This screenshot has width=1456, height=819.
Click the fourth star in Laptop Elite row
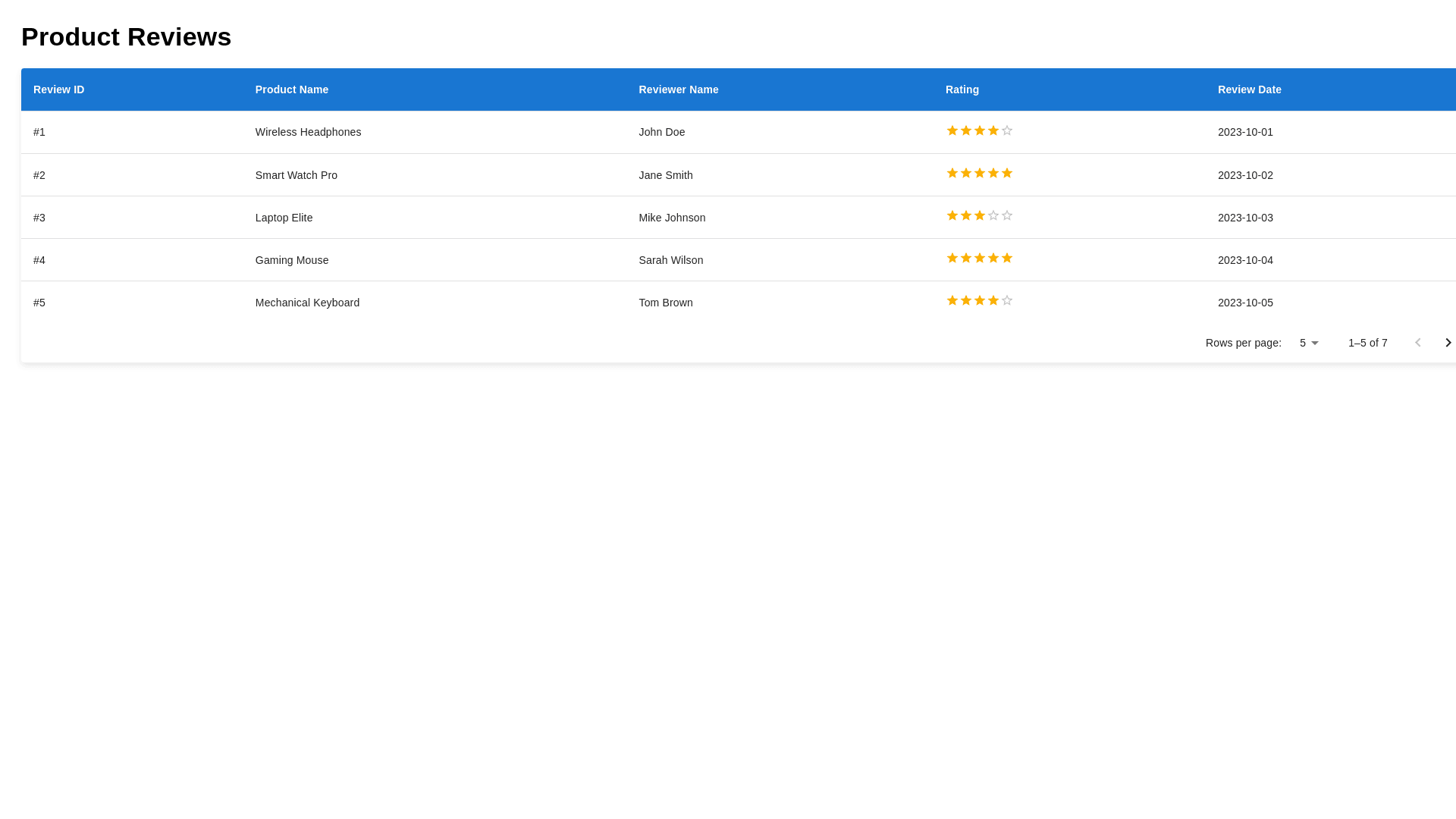(993, 215)
